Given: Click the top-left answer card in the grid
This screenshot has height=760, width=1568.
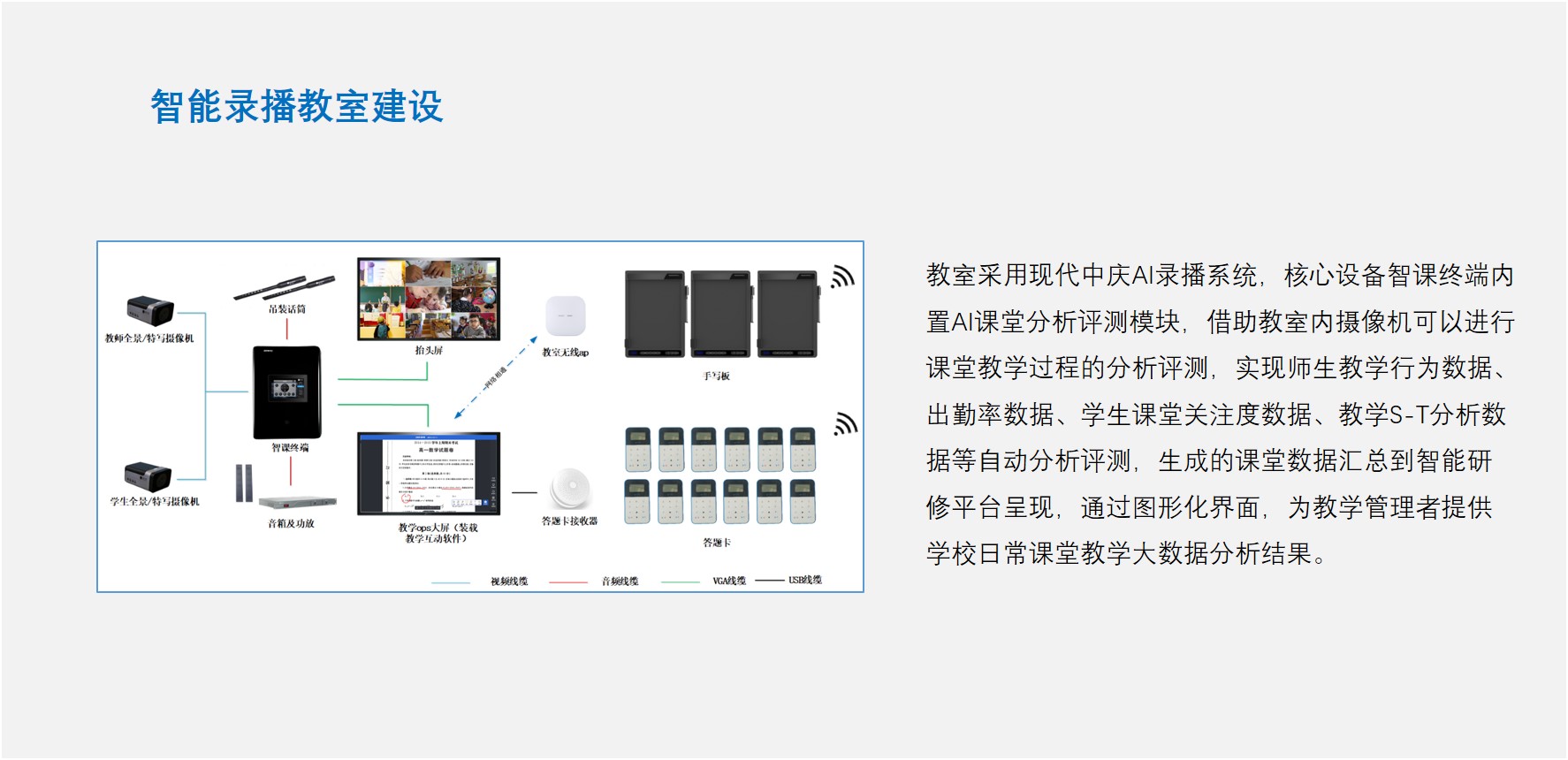Looking at the screenshot, I should point(638,450).
